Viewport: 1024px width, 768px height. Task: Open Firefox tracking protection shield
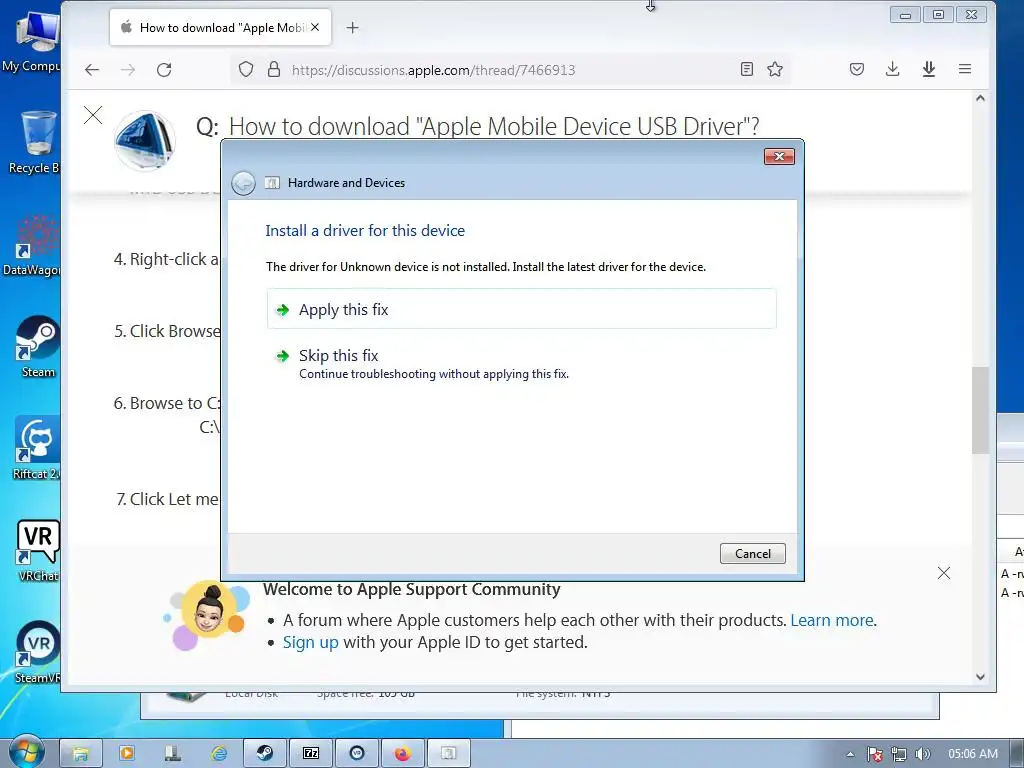pos(246,69)
